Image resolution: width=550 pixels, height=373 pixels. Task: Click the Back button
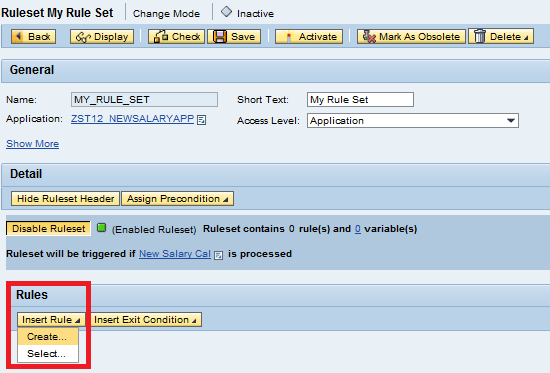tap(33, 36)
